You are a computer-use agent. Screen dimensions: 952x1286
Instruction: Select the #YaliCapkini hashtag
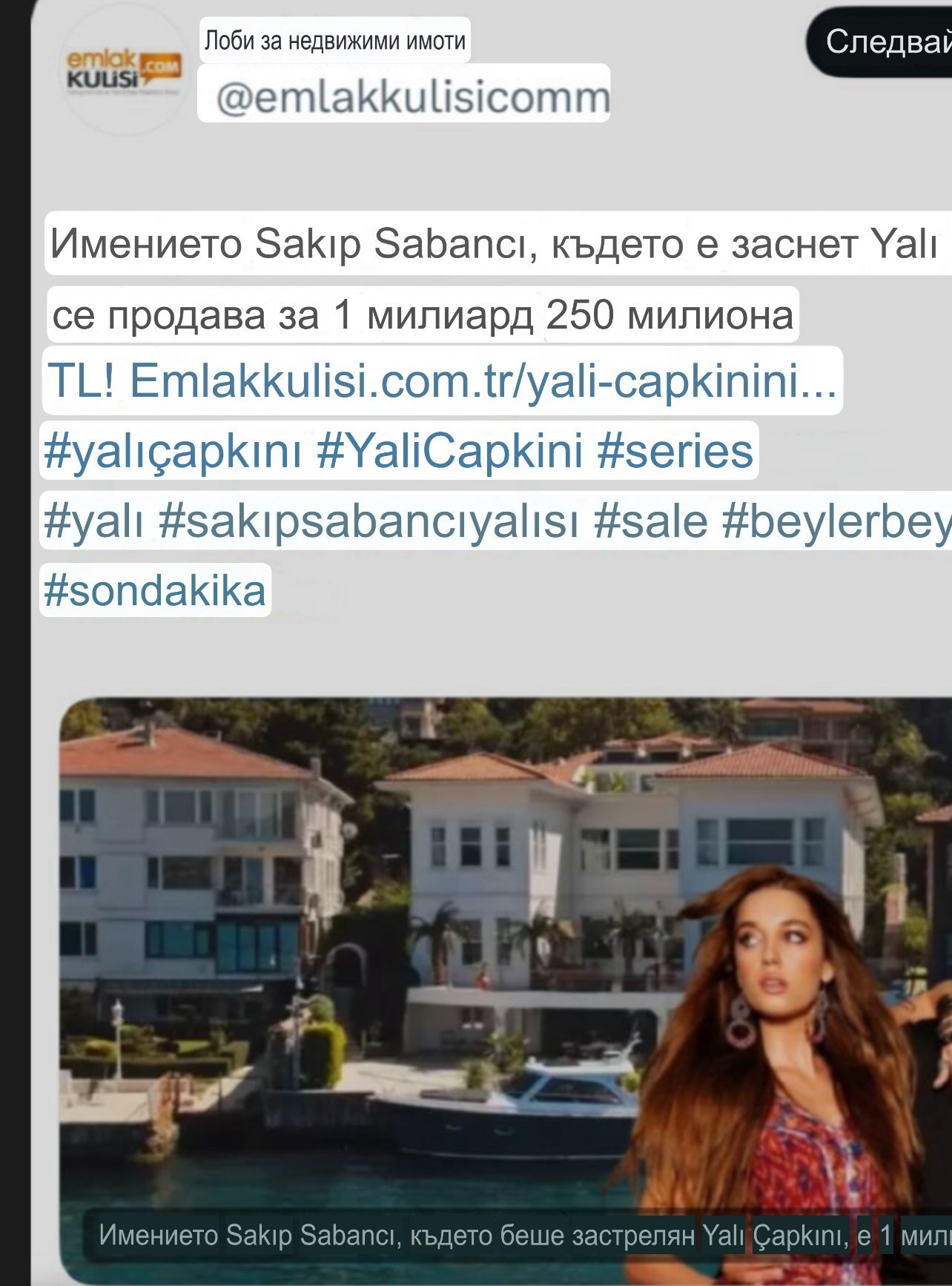tap(450, 451)
